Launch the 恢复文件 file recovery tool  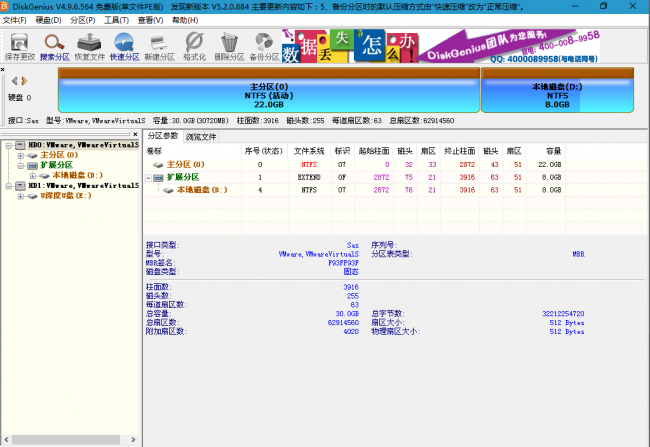click(90, 47)
